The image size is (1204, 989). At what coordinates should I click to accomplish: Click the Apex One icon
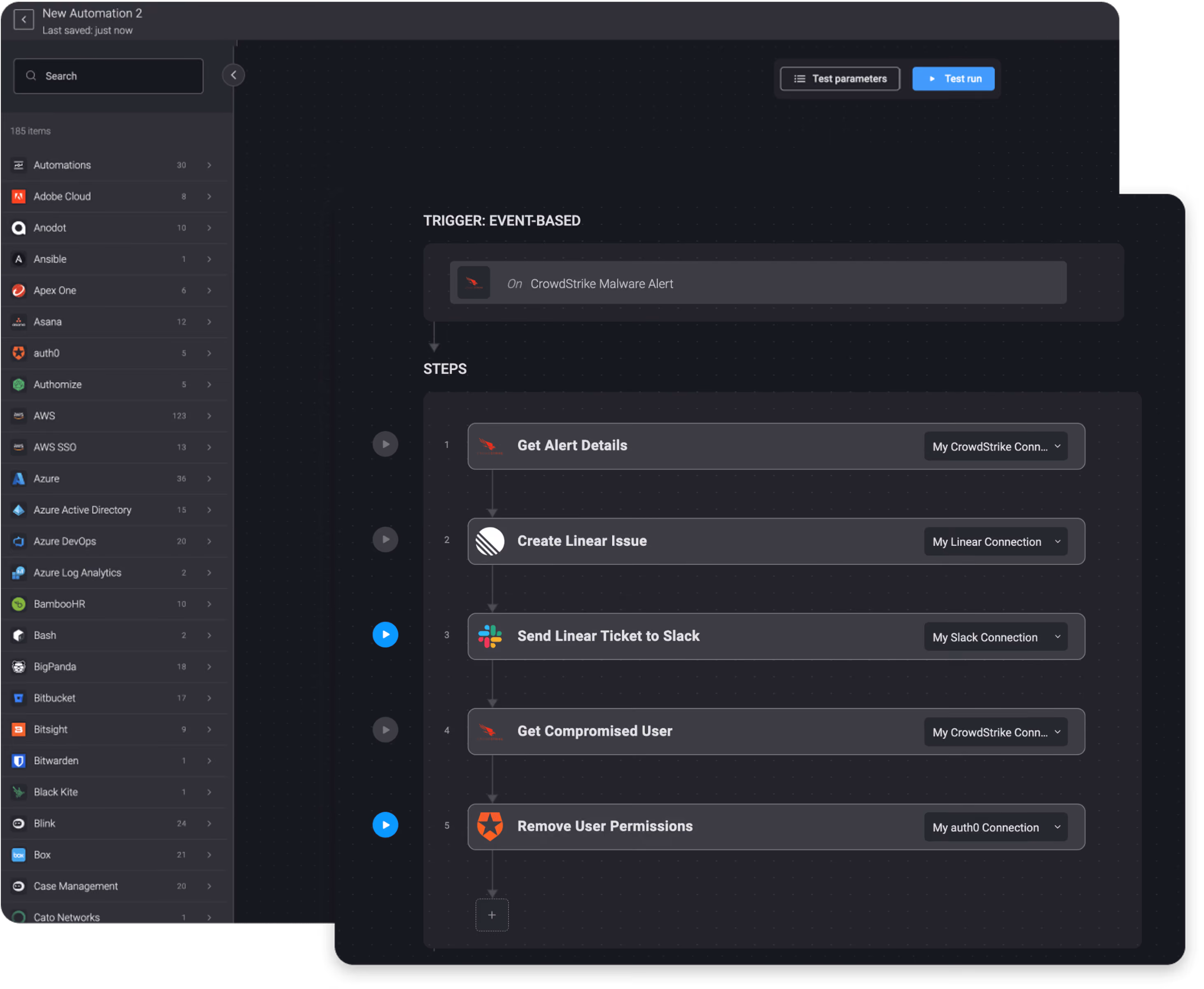point(19,290)
